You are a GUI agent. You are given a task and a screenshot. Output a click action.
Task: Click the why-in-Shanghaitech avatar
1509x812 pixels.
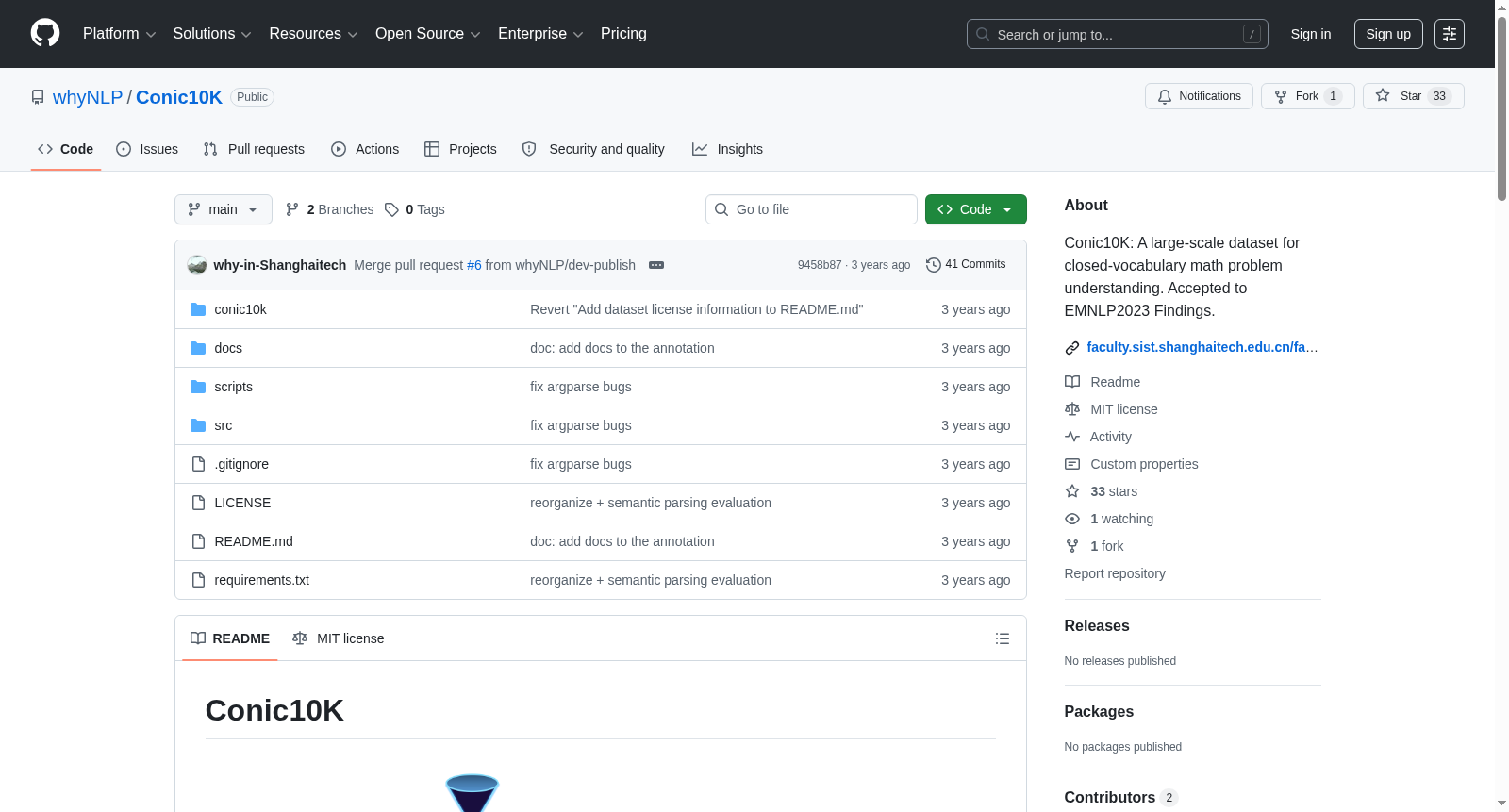197,265
